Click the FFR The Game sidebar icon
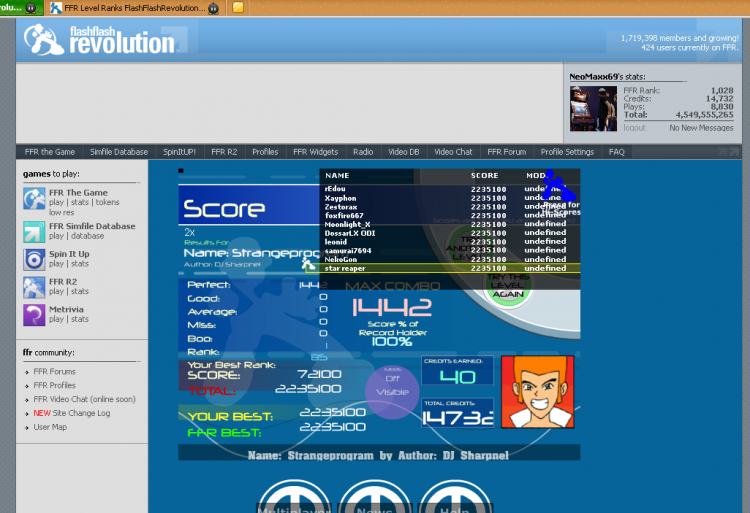Image resolution: width=750 pixels, height=513 pixels. pyautogui.click(x=34, y=198)
